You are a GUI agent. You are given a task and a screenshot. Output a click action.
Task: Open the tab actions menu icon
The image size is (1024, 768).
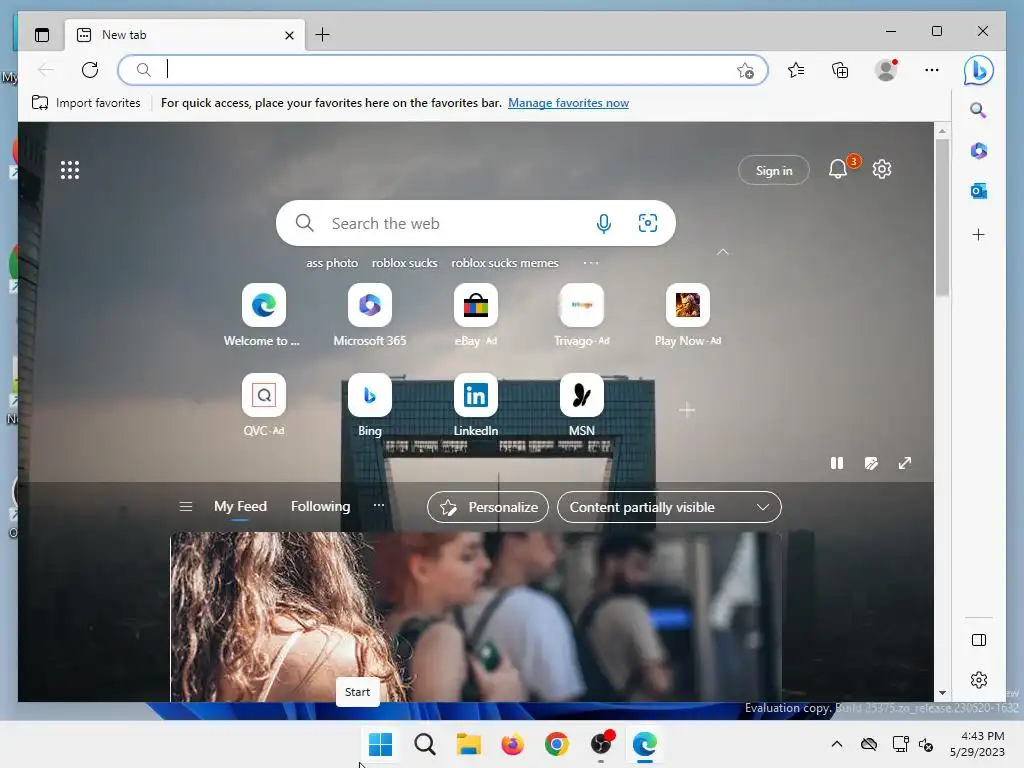pyautogui.click(x=42, y=35)
